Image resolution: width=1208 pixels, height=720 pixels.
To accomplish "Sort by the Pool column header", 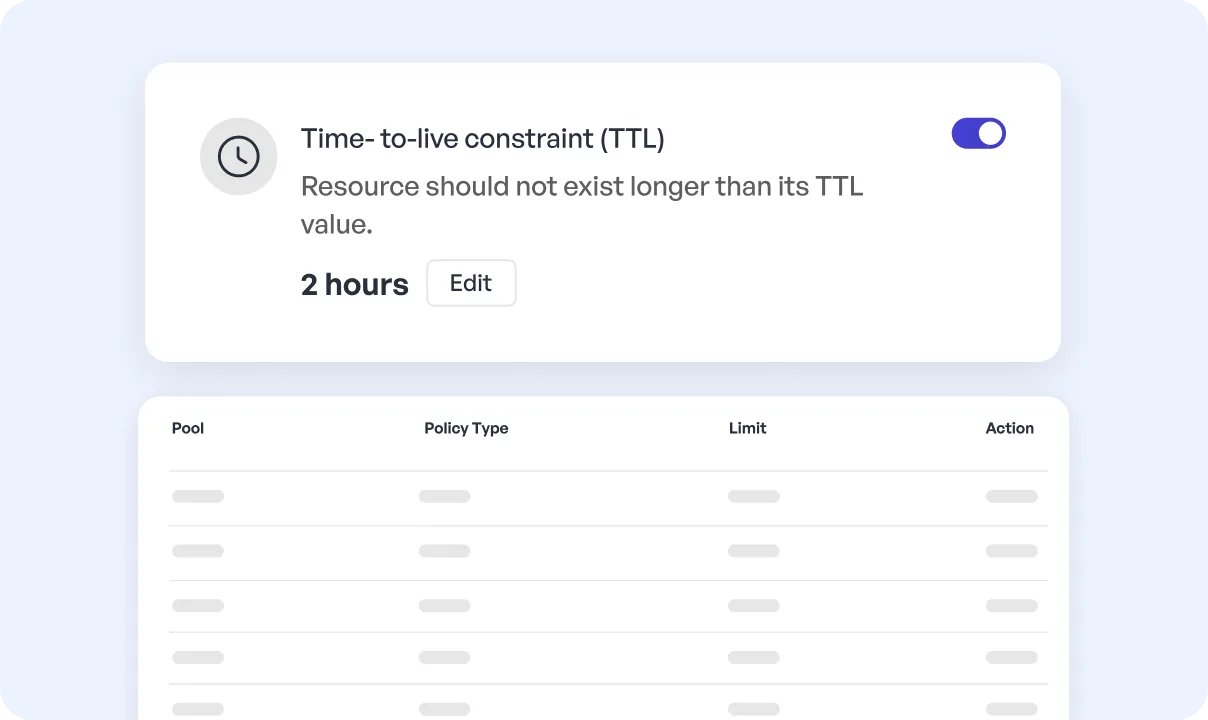I will pyautogui.click(x=188, y=428).
